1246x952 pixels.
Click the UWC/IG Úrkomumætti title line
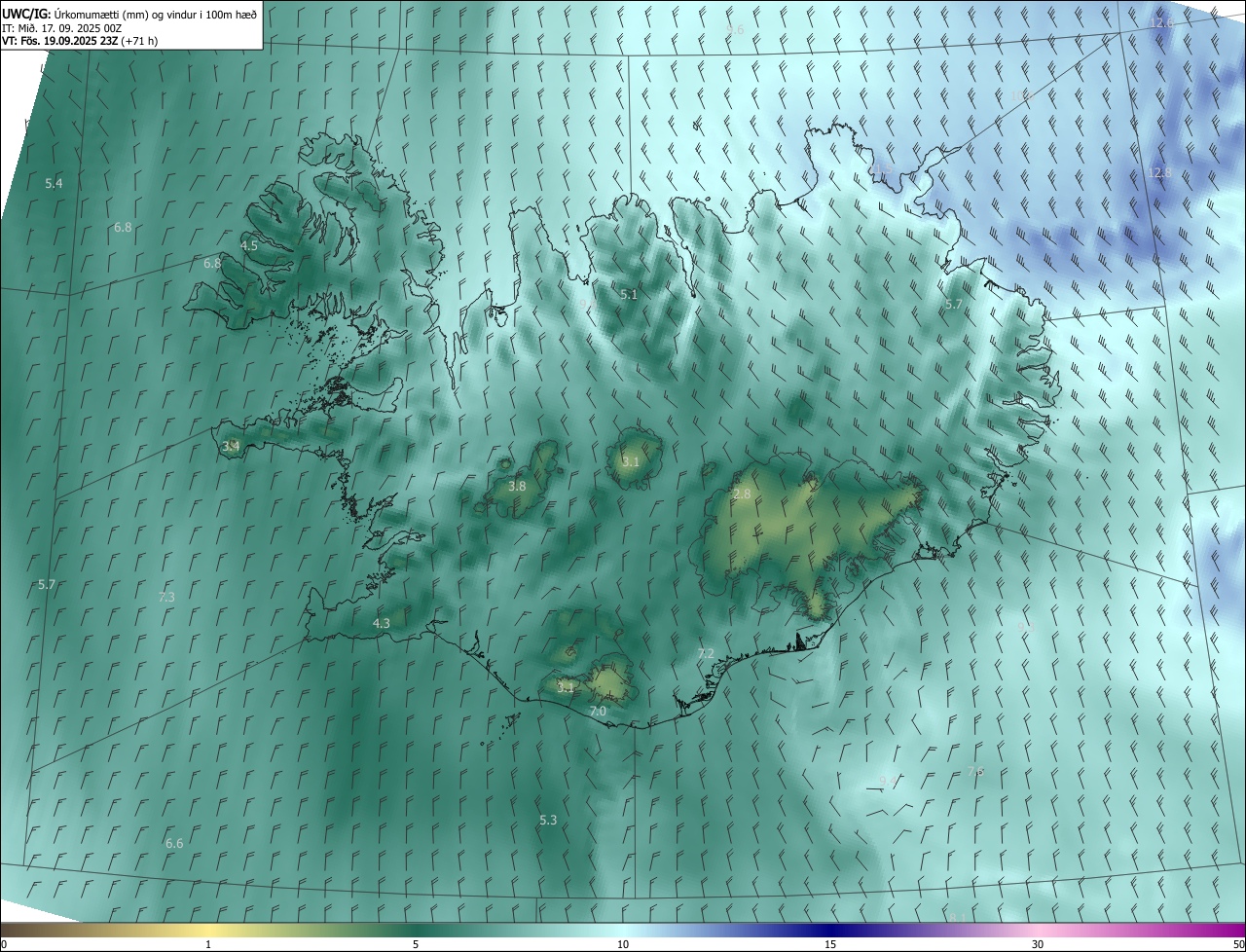pyautogui.click(x=129, y=14)
